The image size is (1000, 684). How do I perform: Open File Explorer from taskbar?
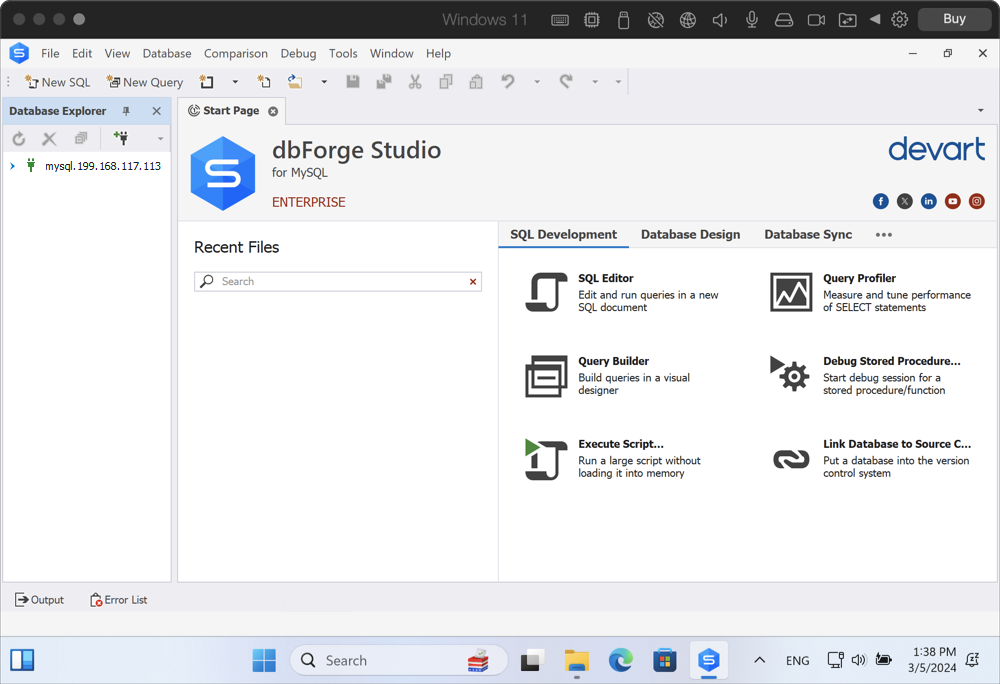pyautogui.click(x=577, y=660)
